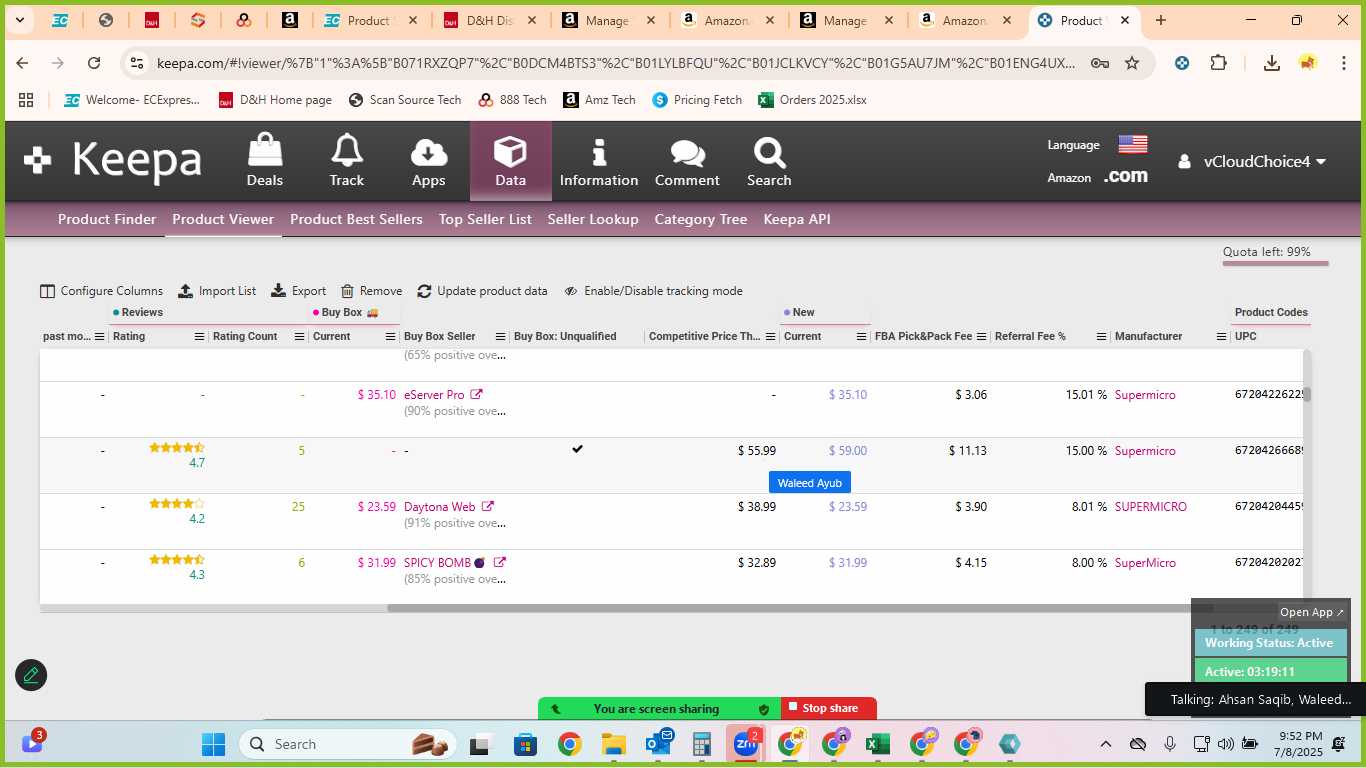The width and height of the screenshot is (1366, 768).
Task: Click SUPERMICRO manufacturer link in uppercase
Action: pos(1151,507)
